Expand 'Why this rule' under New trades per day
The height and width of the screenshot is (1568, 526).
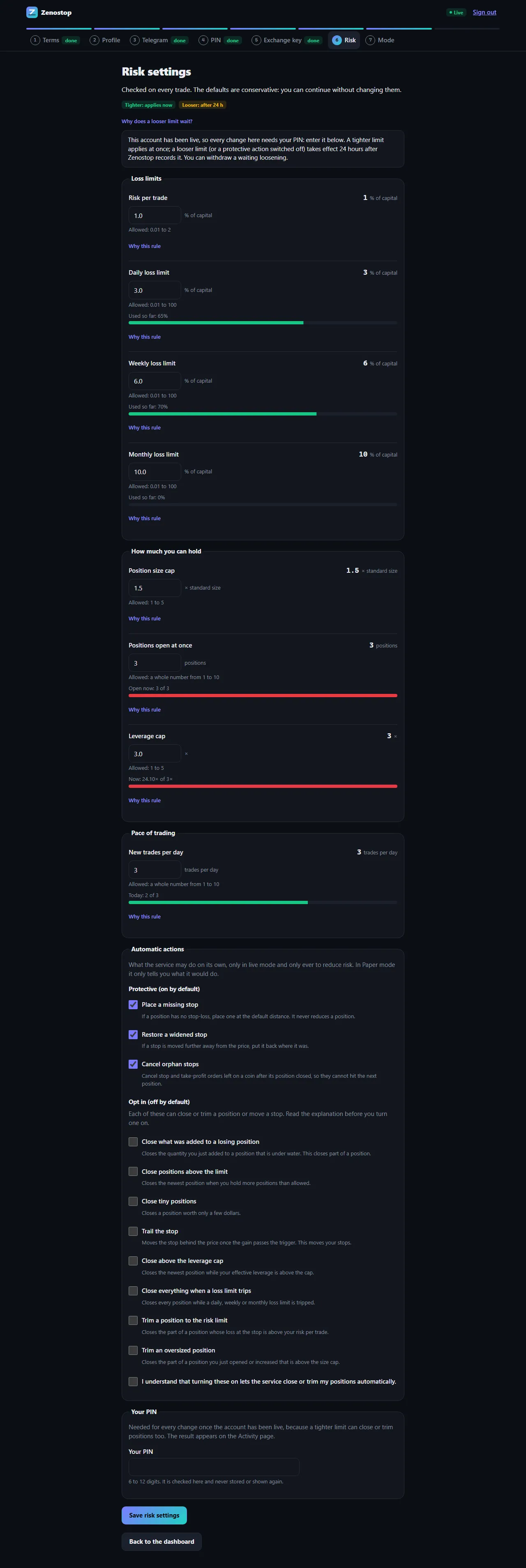pos(145,916)
